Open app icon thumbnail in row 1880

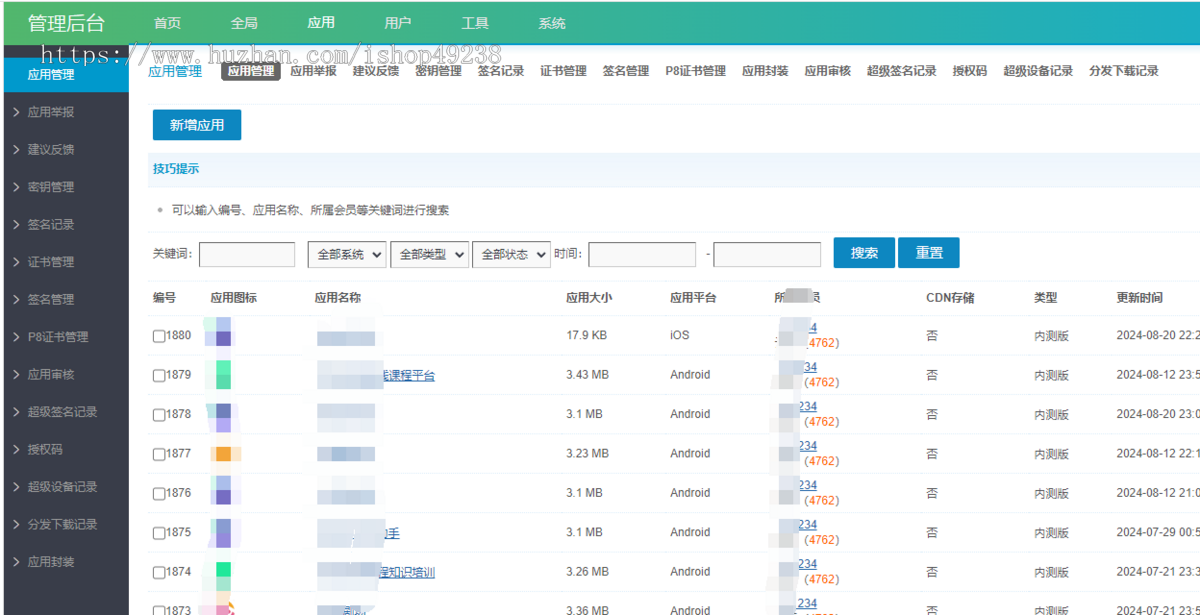(218, 331)
